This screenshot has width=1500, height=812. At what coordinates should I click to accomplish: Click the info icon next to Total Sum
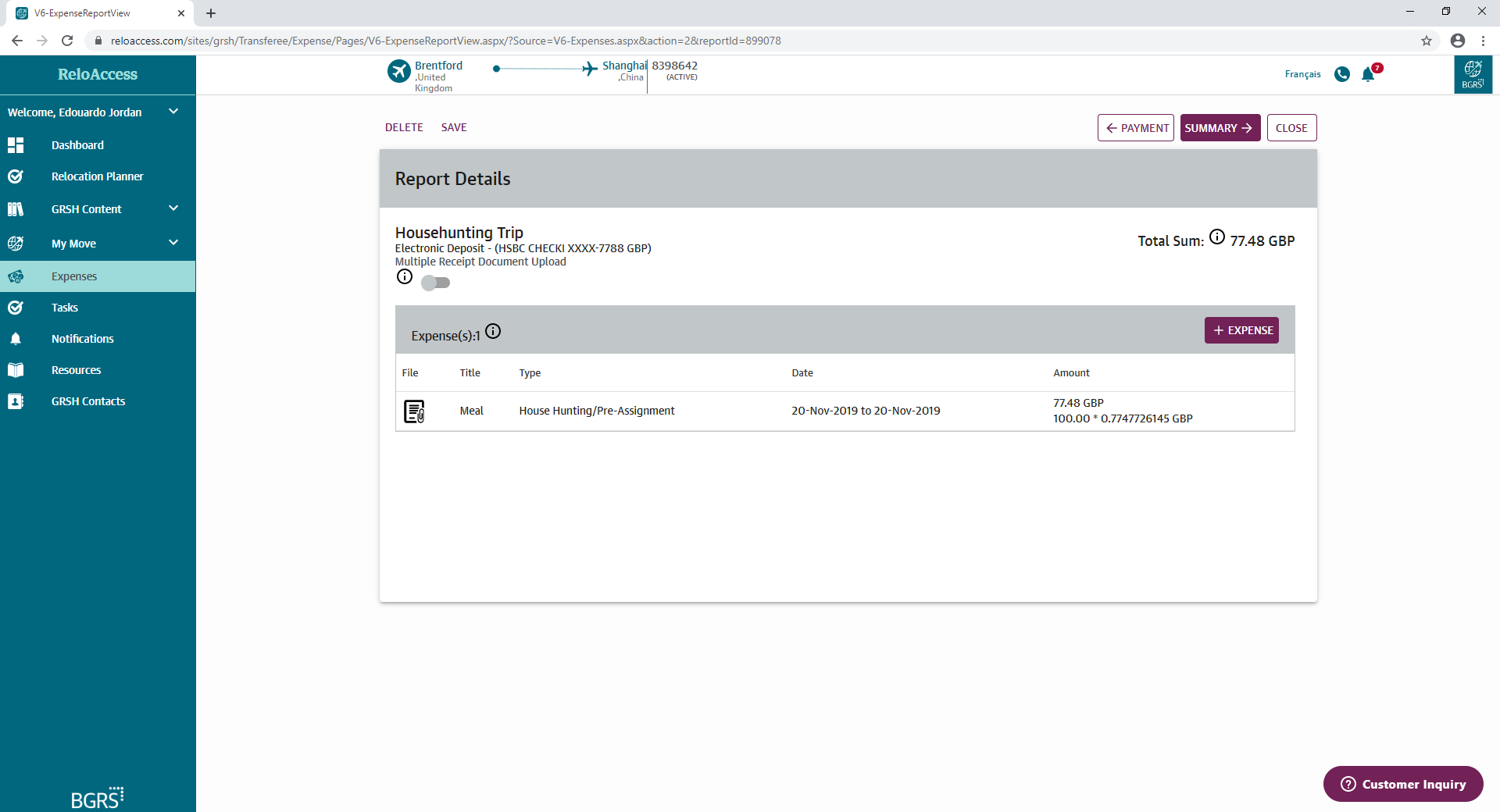point(1217,237)
